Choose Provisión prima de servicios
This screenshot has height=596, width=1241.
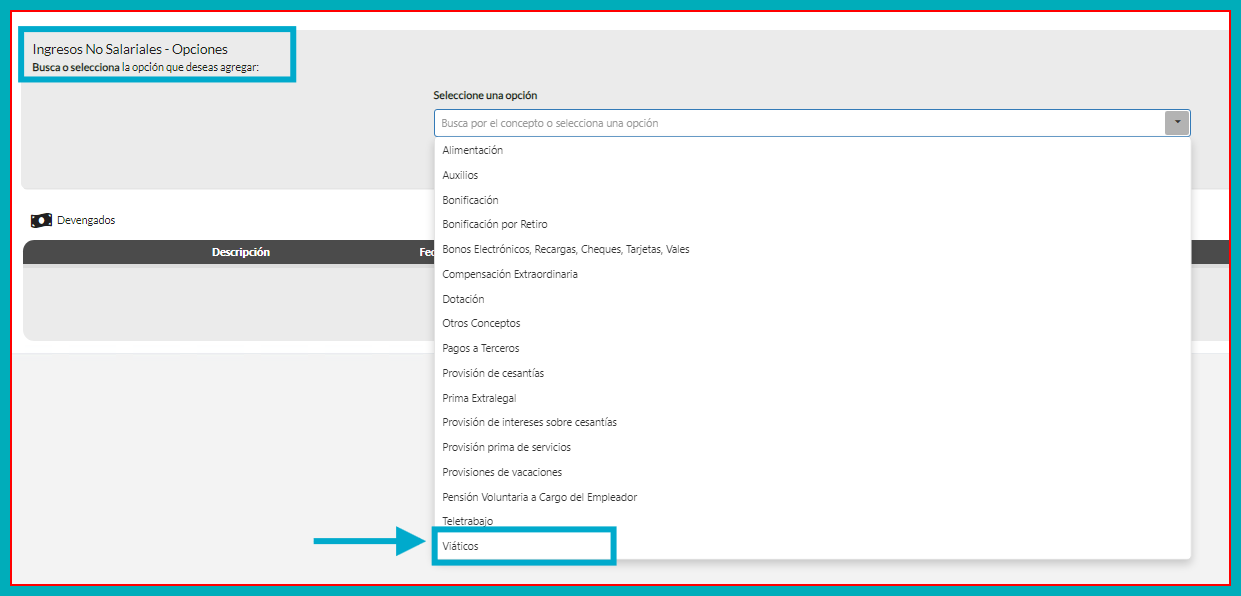point(812,447)
